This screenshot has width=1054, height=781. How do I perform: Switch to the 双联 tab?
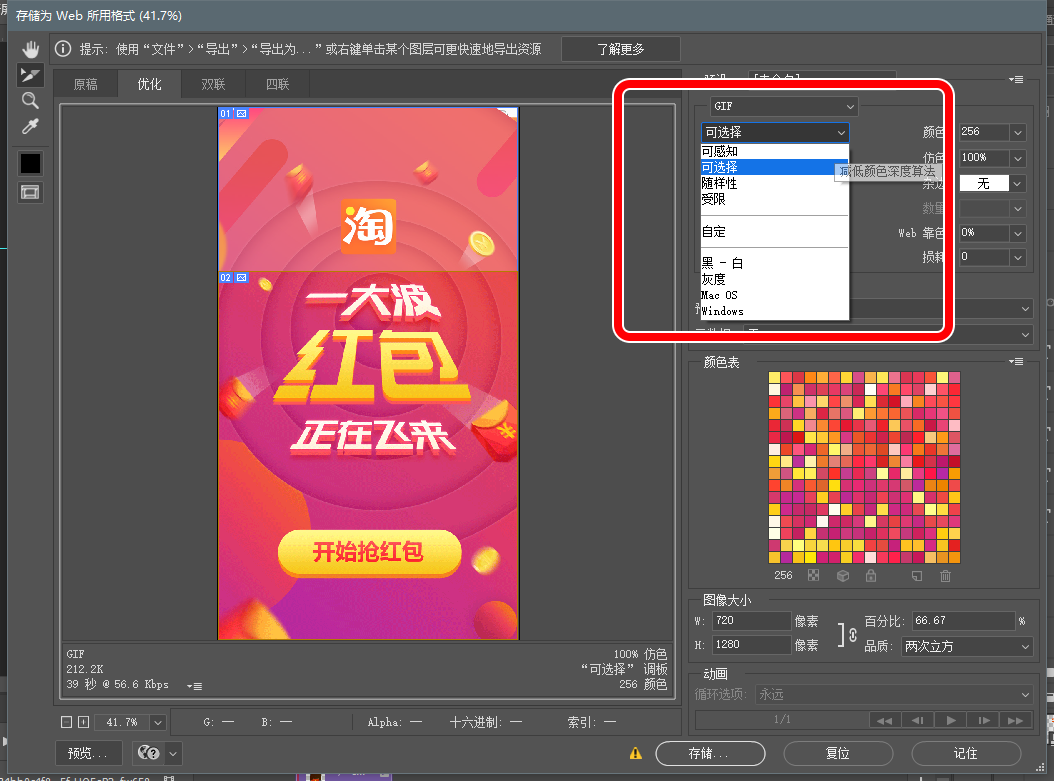(x=213, y=84)
